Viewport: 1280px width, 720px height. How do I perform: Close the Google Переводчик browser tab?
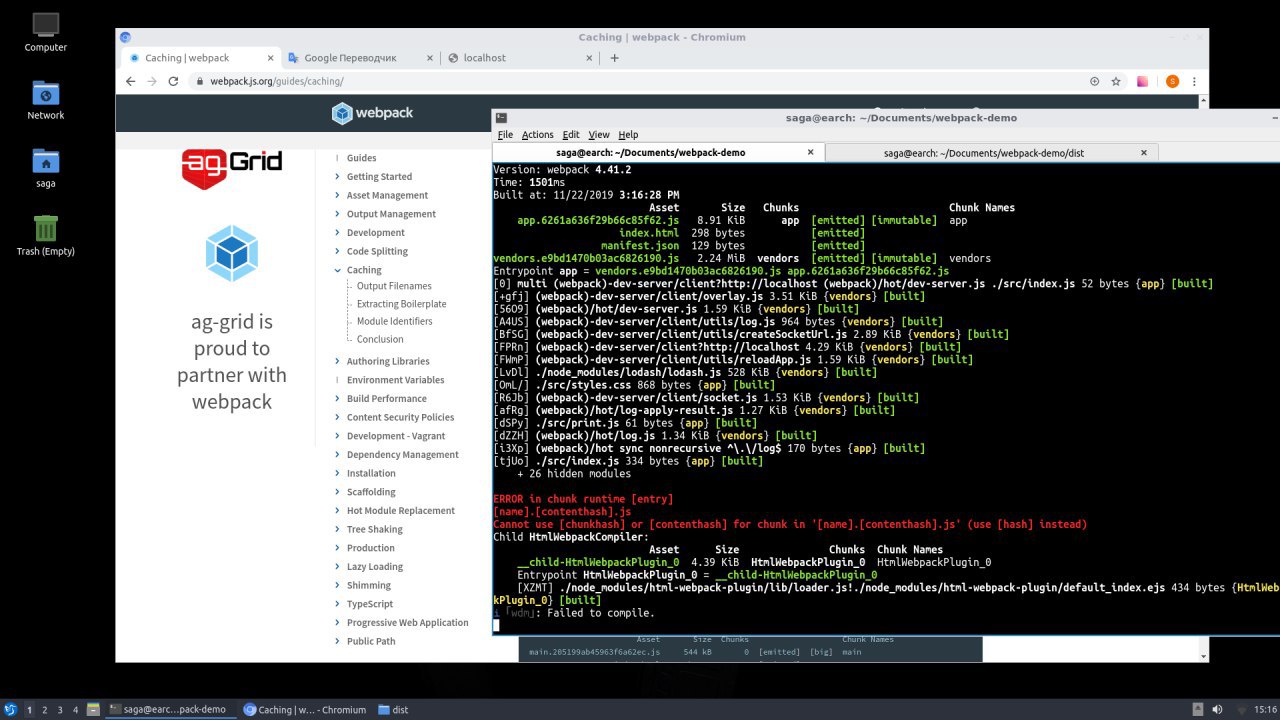pos(430,58)
